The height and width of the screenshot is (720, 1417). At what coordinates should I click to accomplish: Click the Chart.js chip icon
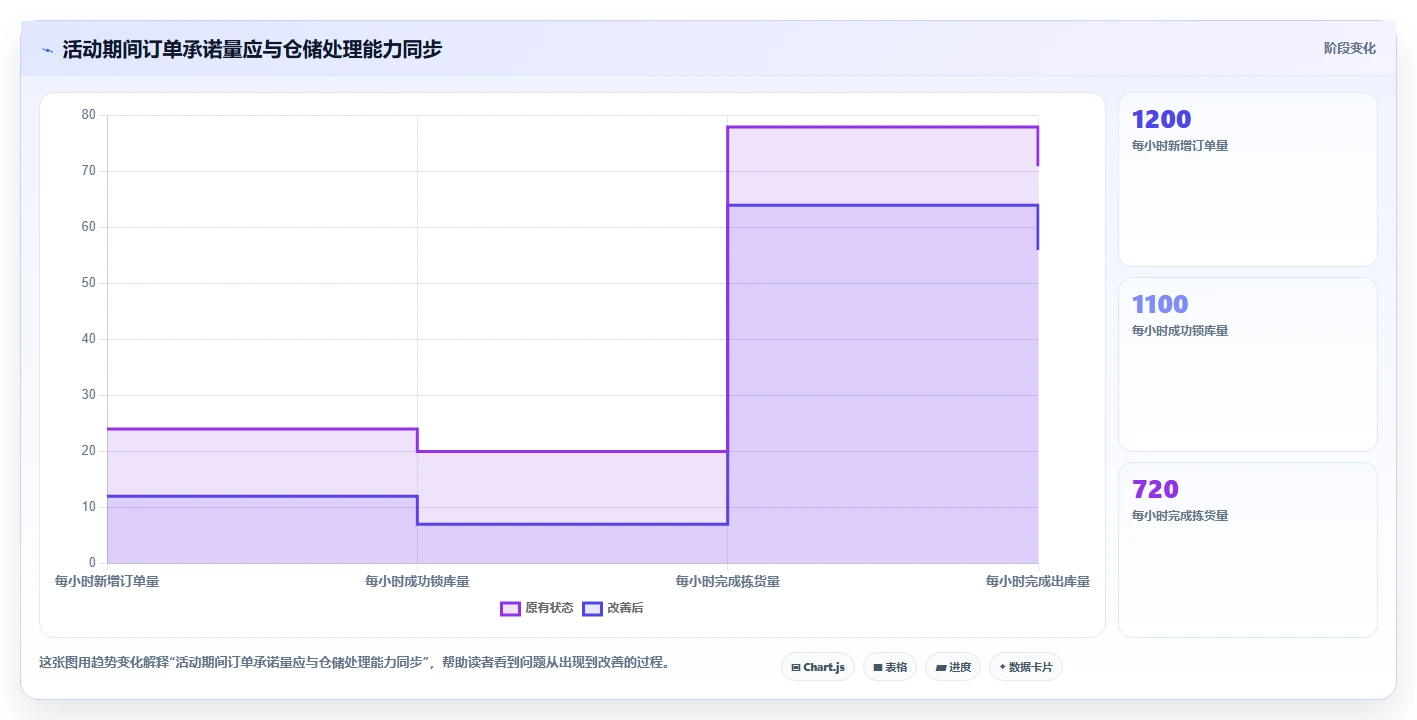(x=796, y=667)
